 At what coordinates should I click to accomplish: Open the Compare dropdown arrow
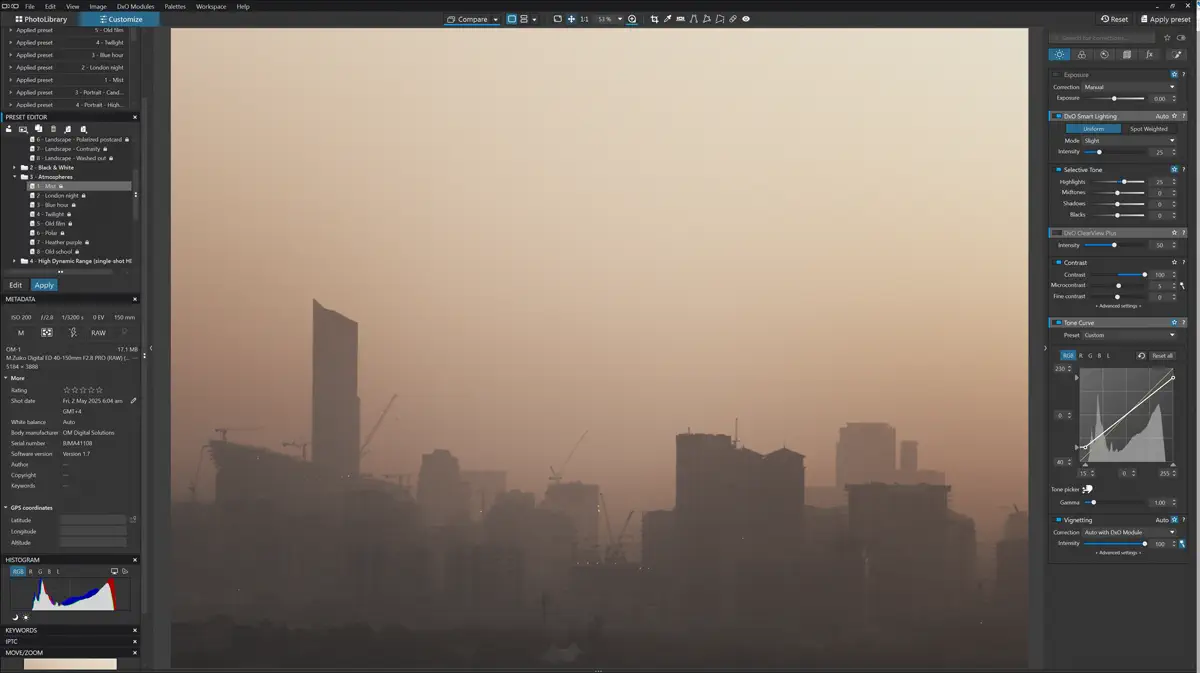pos(495,19)
